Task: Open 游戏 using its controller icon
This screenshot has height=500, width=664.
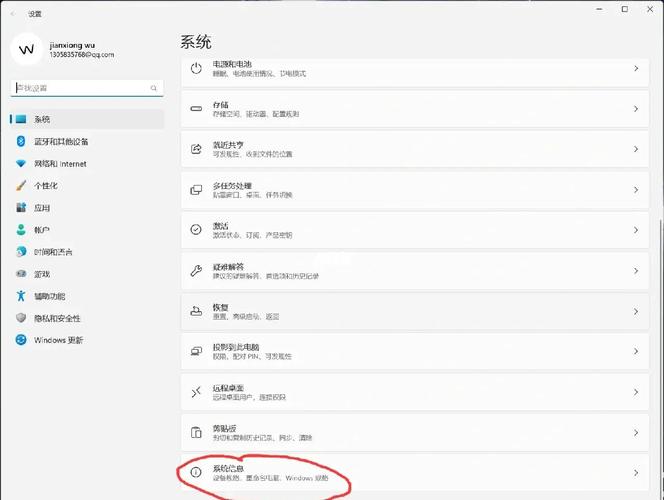Action: [21, 273]
